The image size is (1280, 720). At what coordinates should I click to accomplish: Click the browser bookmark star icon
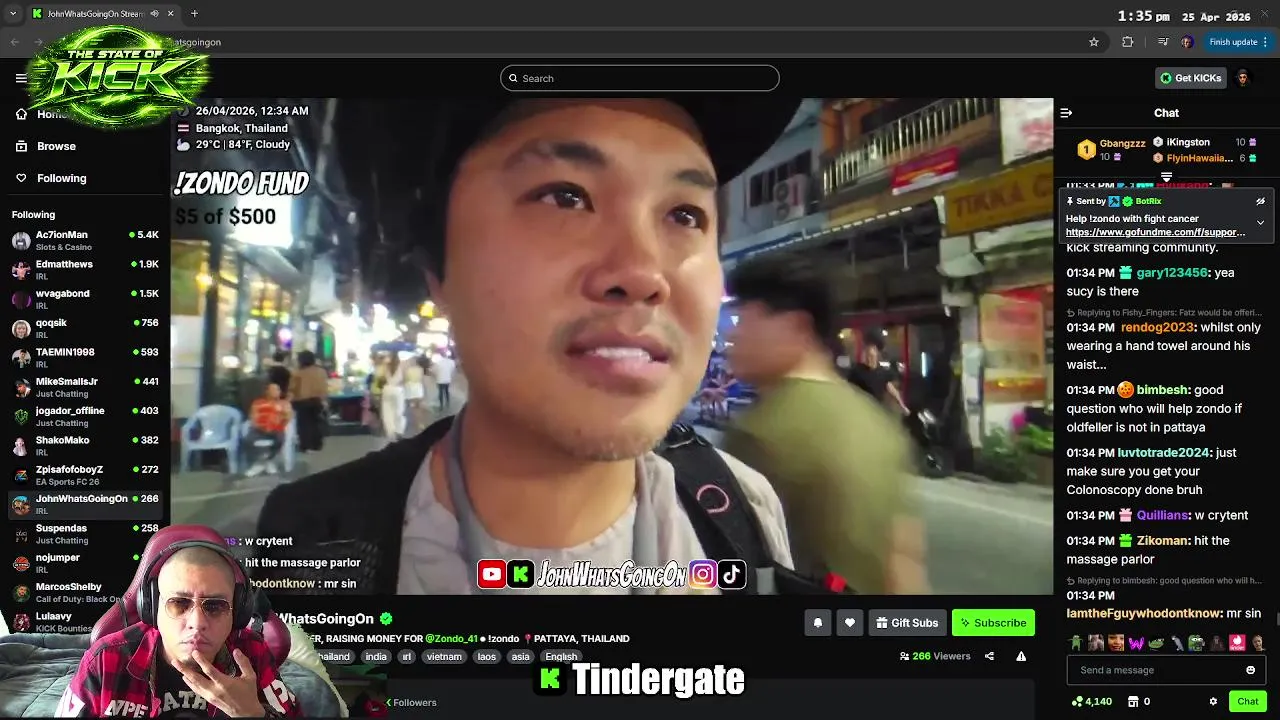tap(1094, 42)
